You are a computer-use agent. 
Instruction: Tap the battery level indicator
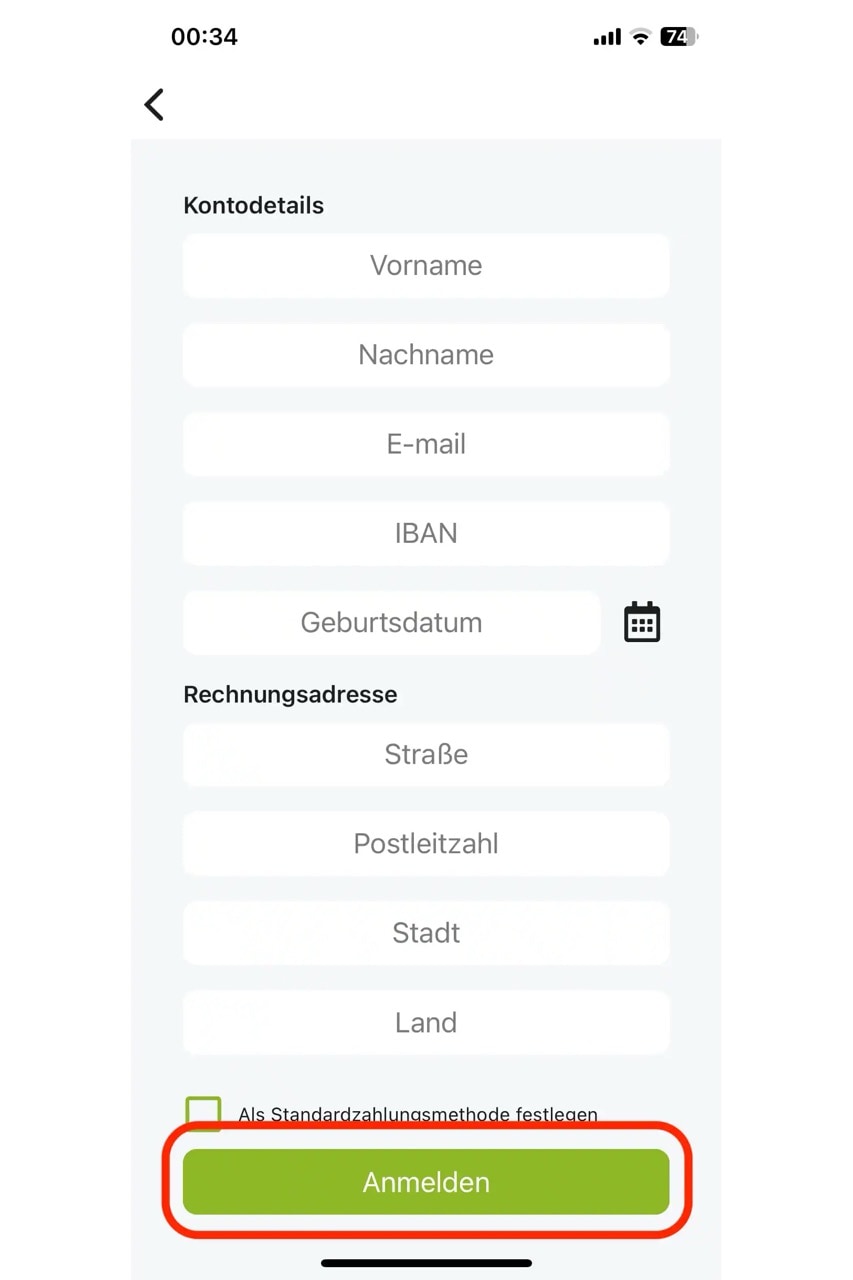point(679,38)
